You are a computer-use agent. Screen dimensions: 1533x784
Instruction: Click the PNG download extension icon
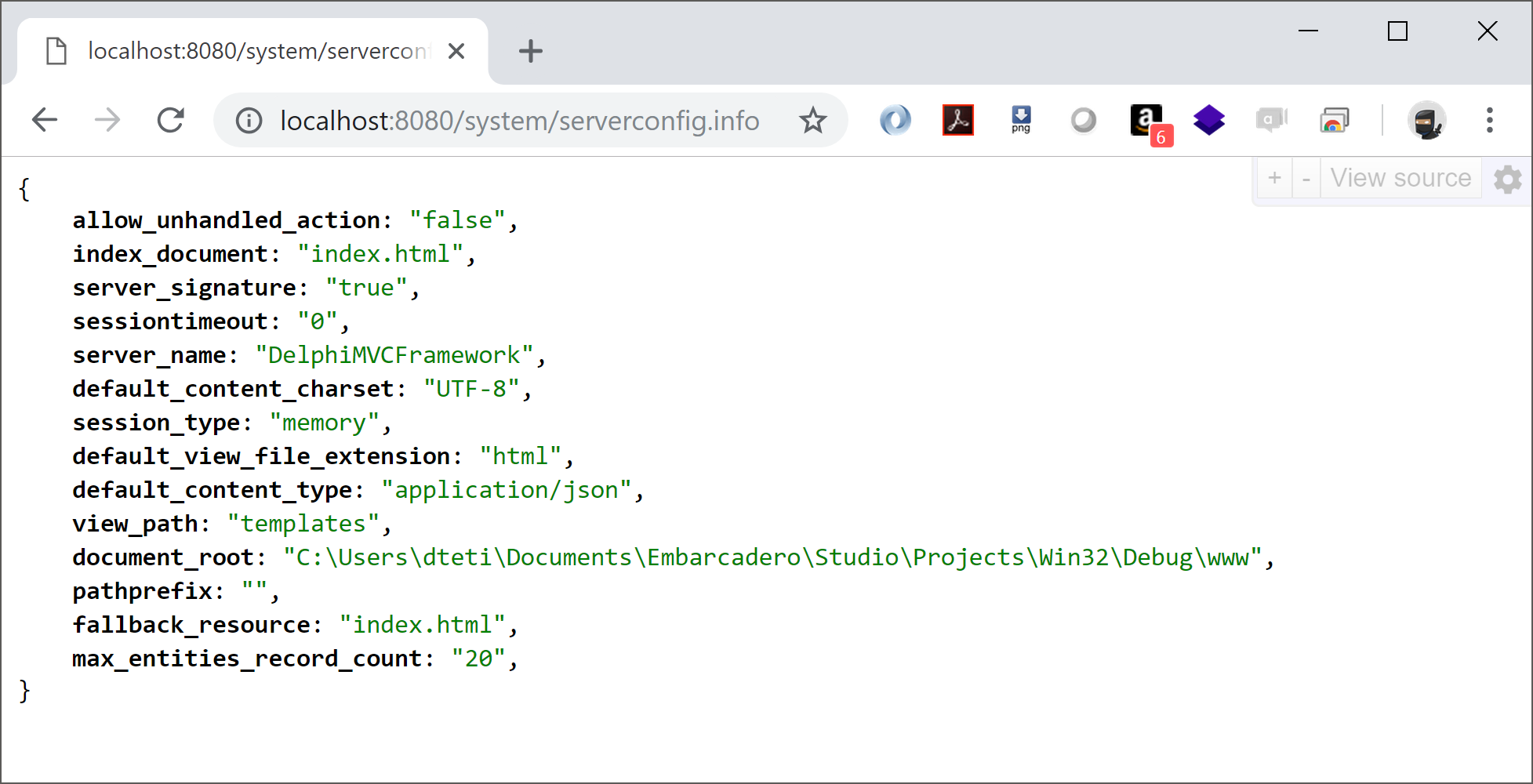1021,120
